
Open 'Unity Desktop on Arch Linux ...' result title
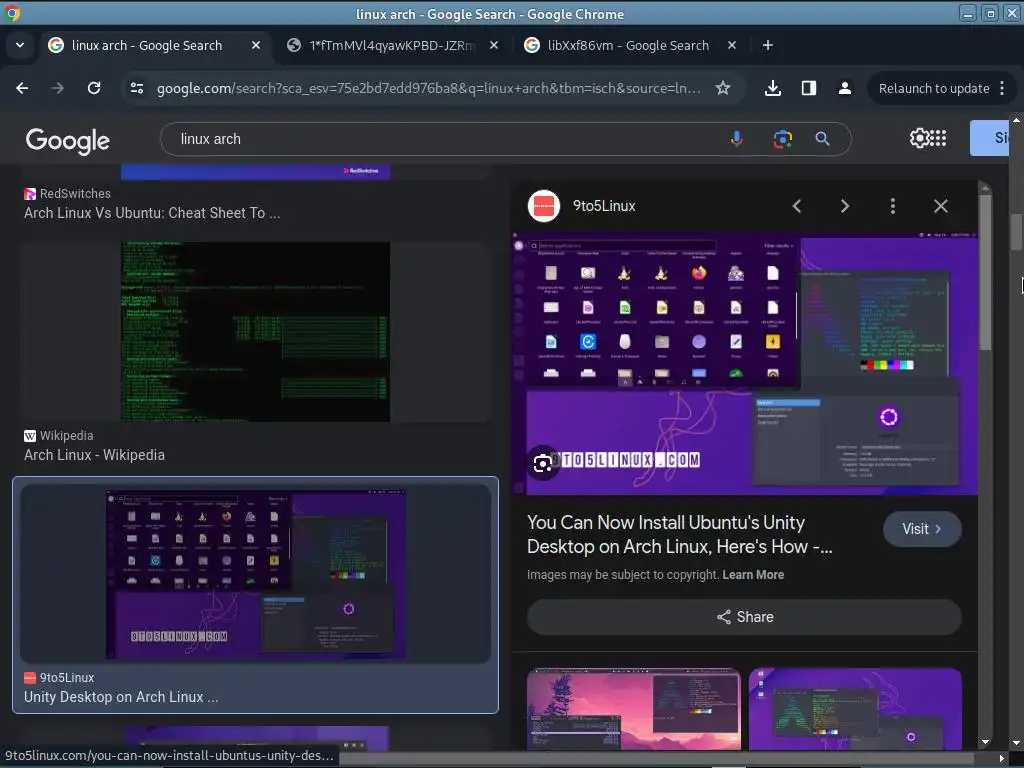(121, 697)
